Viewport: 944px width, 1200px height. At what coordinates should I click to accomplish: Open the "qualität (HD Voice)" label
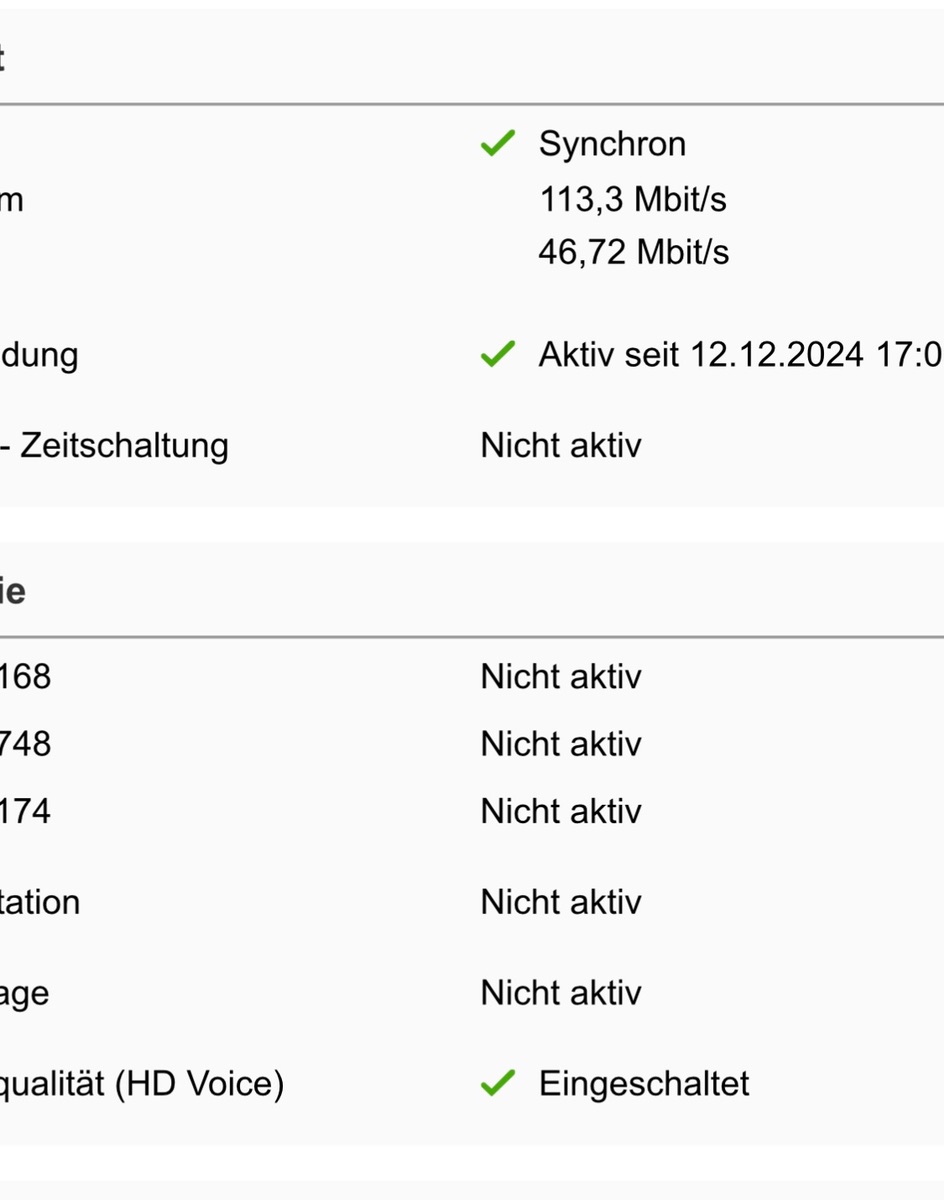[142, 1083]
